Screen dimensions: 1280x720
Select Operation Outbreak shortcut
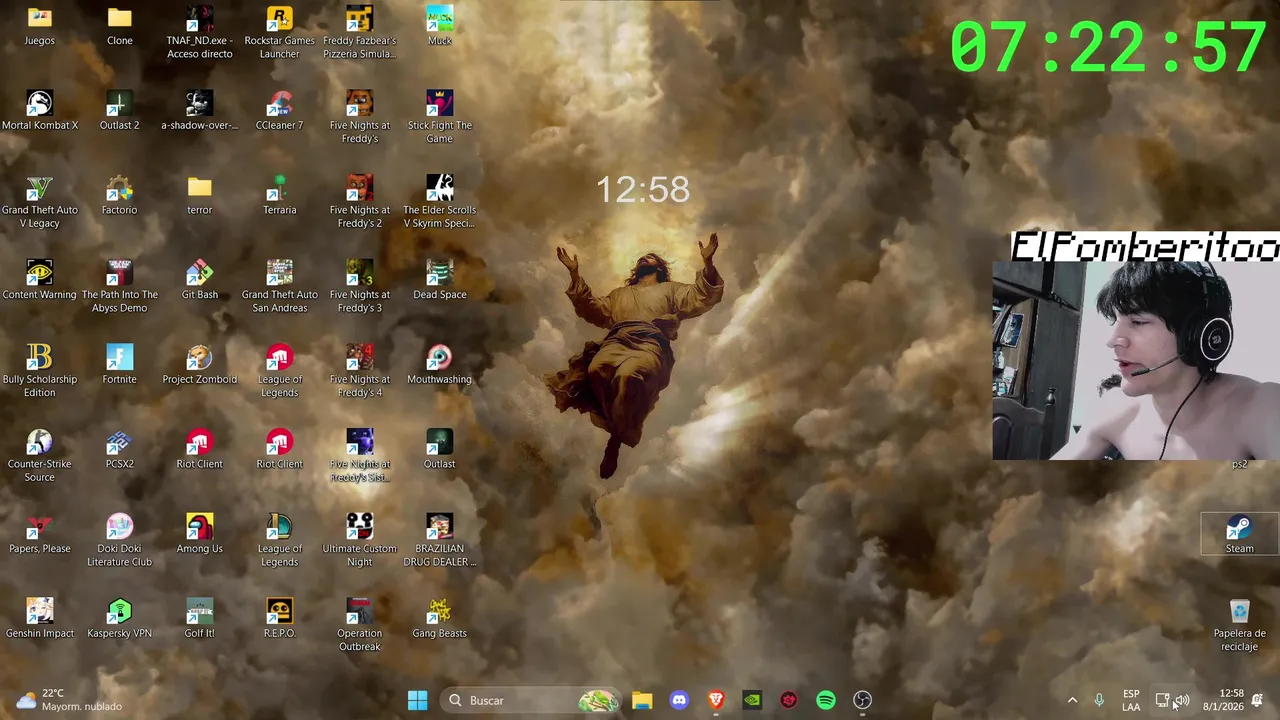(x=359, y=625)
